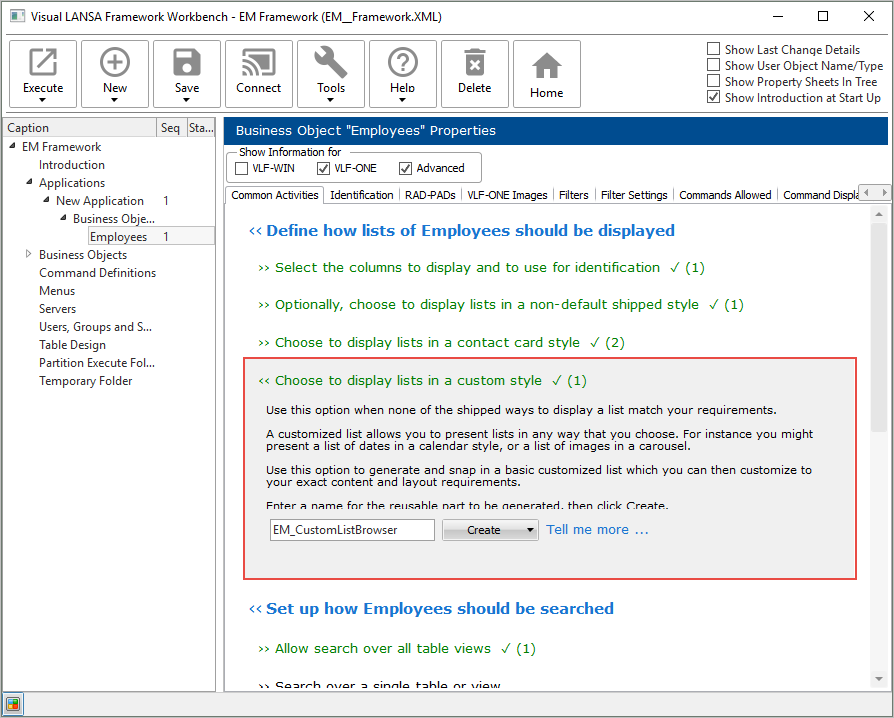Open the Save dropdown arrow
The width and height of the screenshot is (894, 718).
(x=186, y=100)
